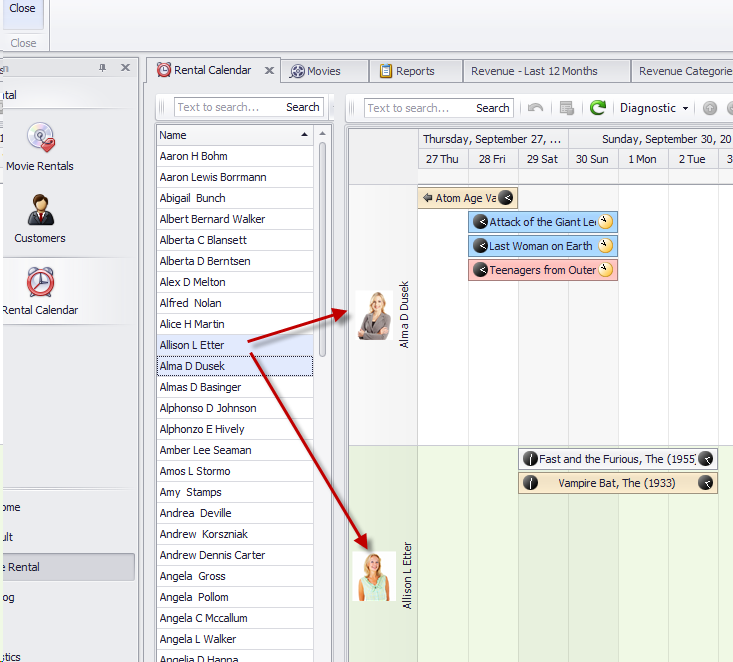Screen dimensions: 733x662
Task: Select customer Alma D Dusek in list
Action: click(235, 366)
